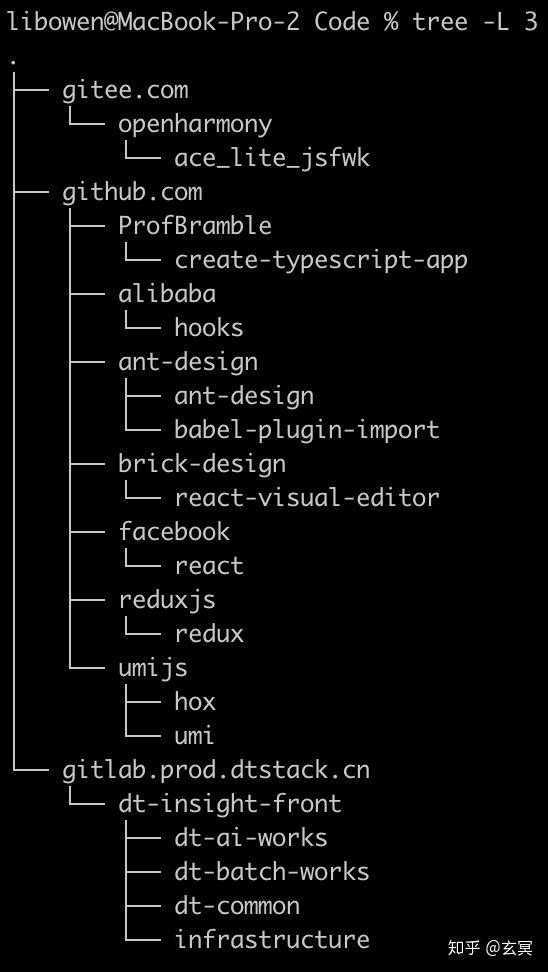Click the reduxjs folder name
Viewport: 548px width, 972px height.
167,600
